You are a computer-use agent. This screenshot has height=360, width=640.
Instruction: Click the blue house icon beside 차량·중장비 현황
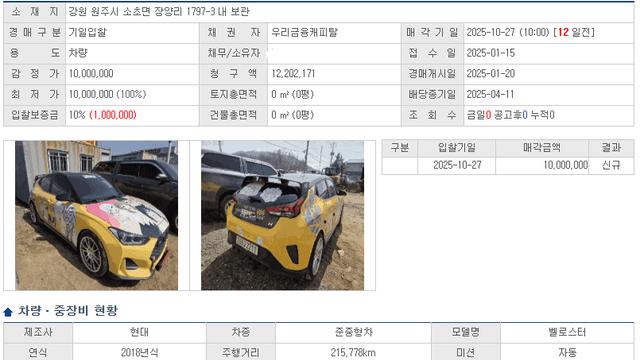[8, 312]
